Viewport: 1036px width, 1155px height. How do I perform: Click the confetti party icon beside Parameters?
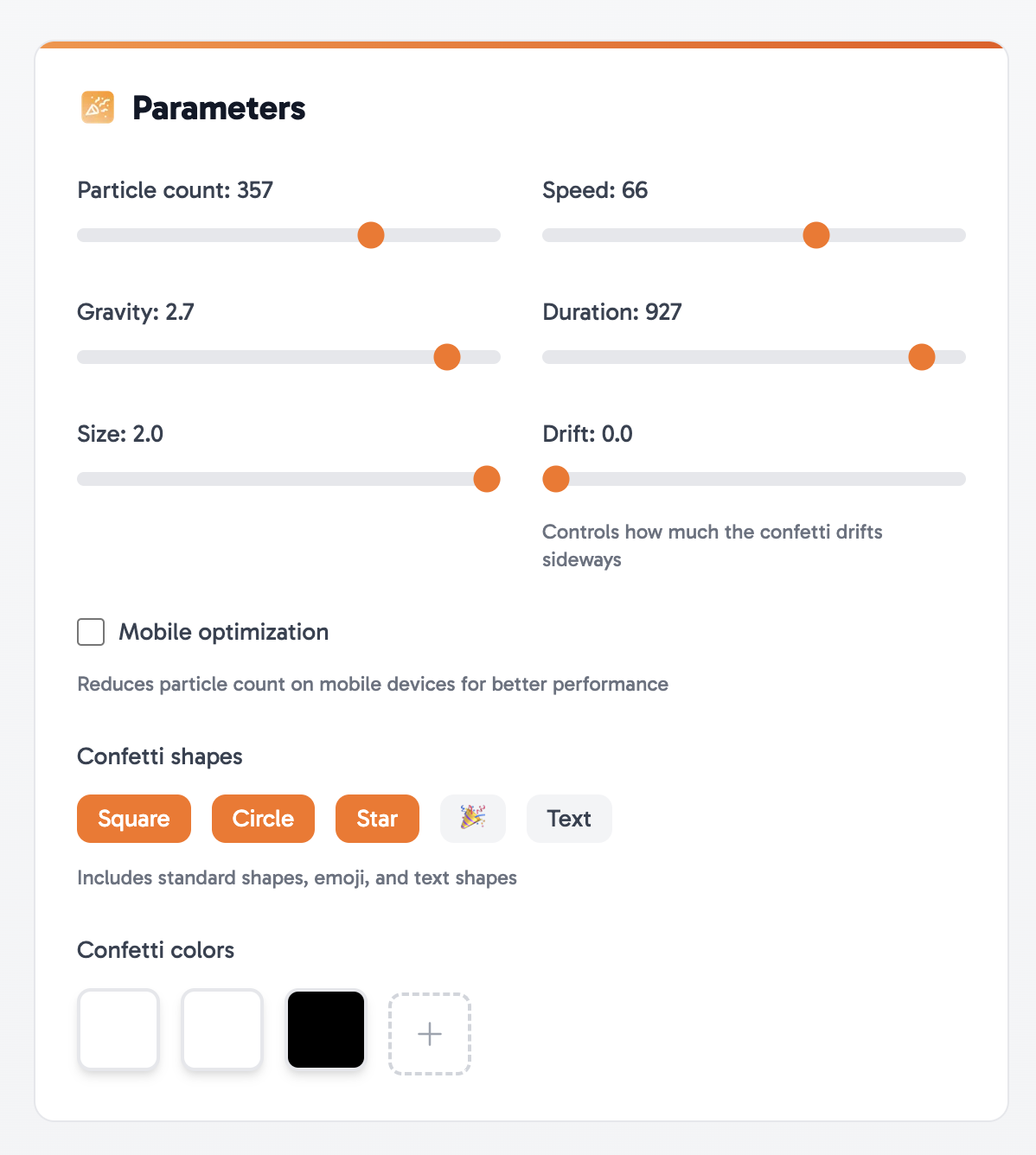[98, 107]
